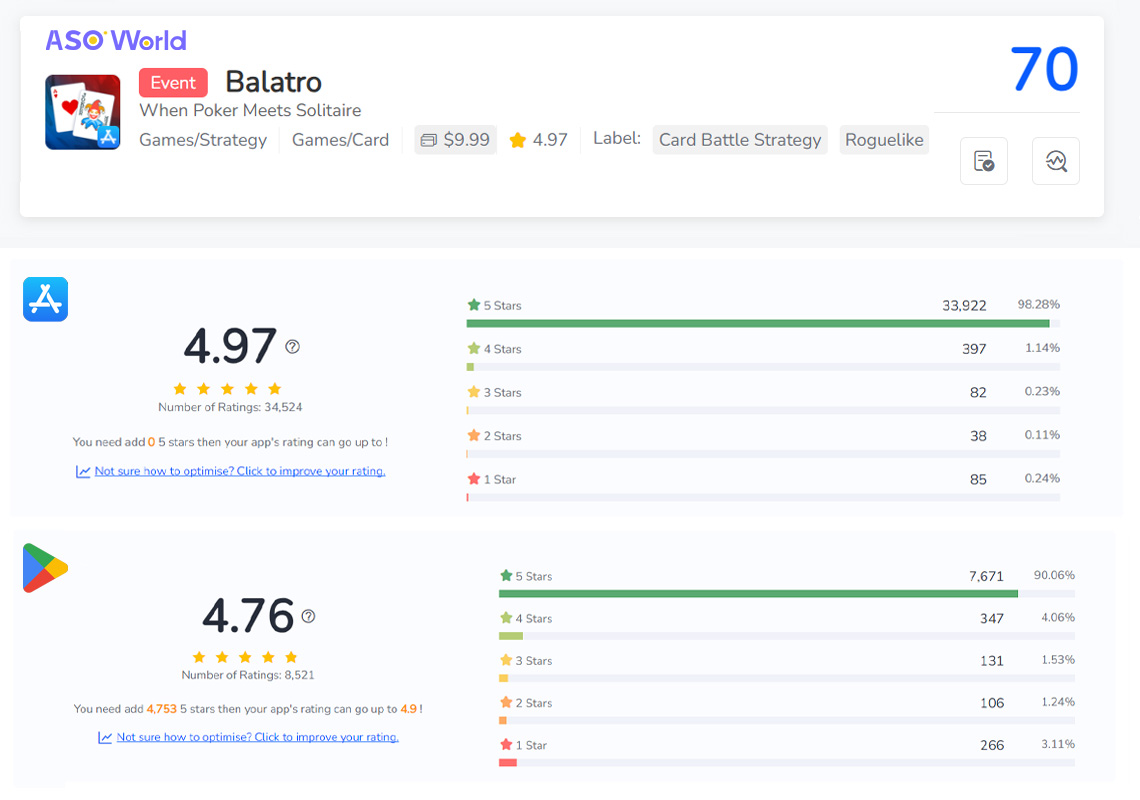
Task: Click the Google Play 3 Stars icon
Action: coord(506,660)
